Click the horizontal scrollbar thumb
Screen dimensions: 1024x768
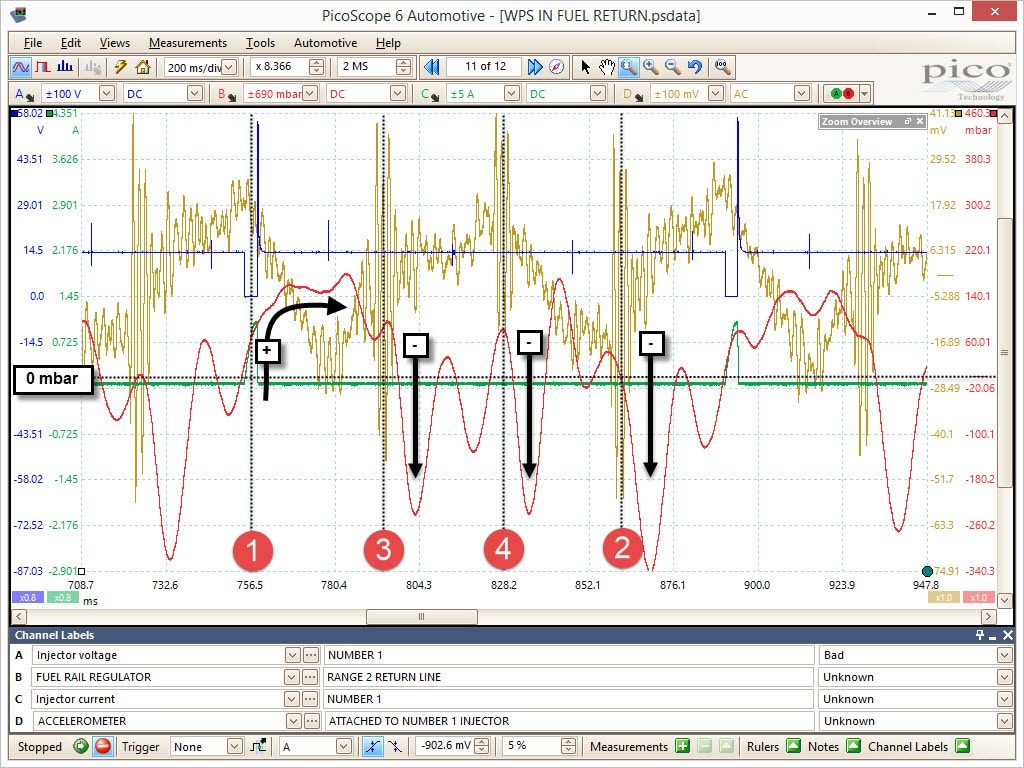coord(421,616)
